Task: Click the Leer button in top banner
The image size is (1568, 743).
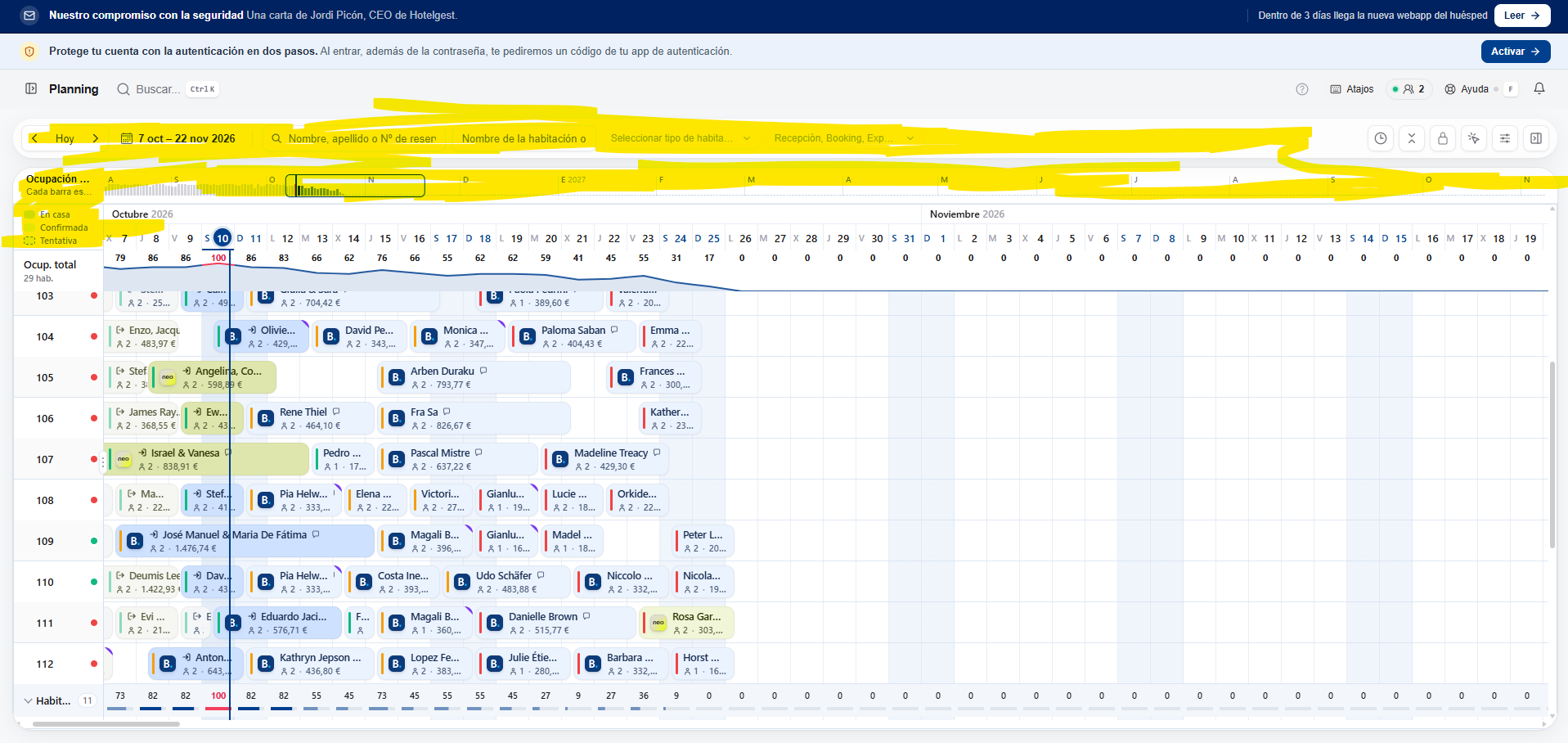Action: click(x=1522, y=15)
